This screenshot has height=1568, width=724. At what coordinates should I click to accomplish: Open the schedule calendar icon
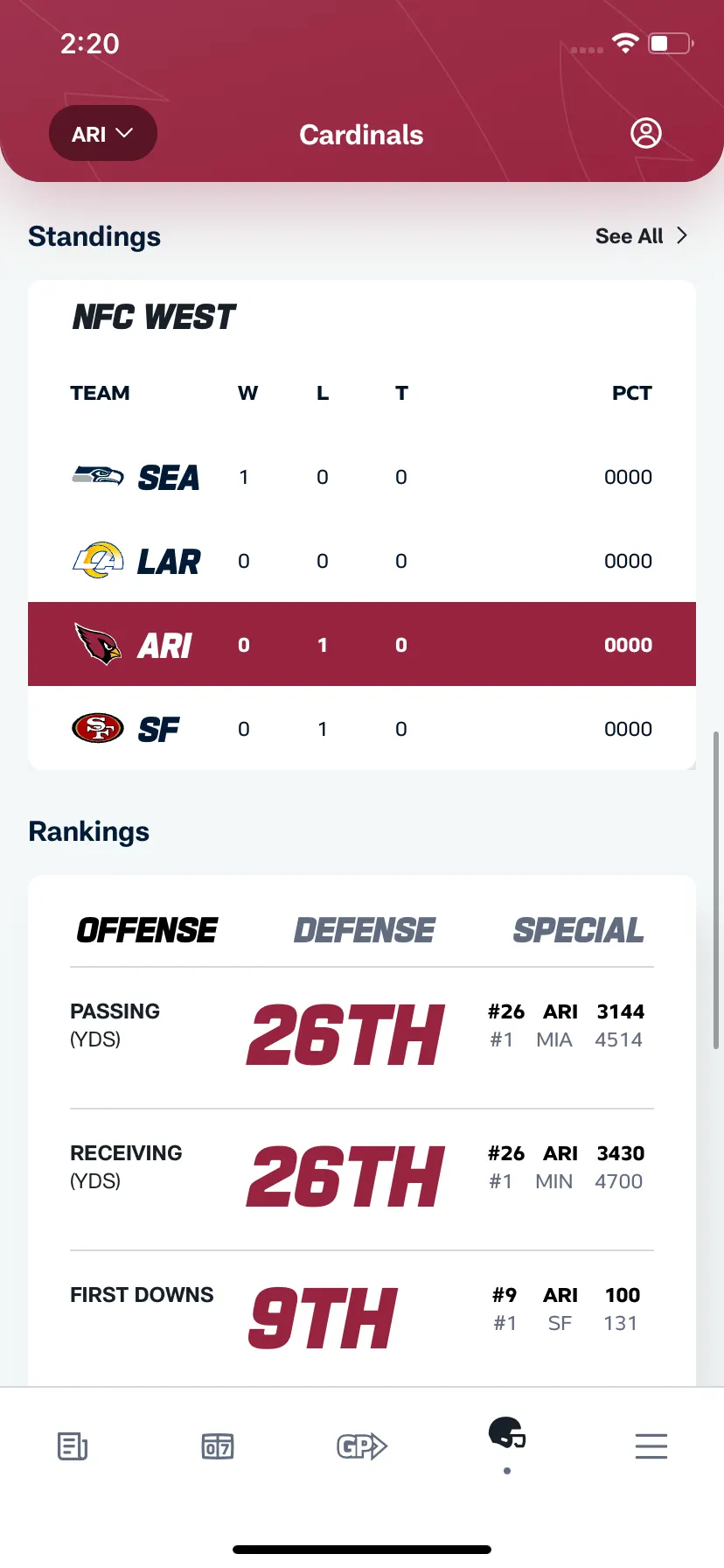(x=218, y=1446)
